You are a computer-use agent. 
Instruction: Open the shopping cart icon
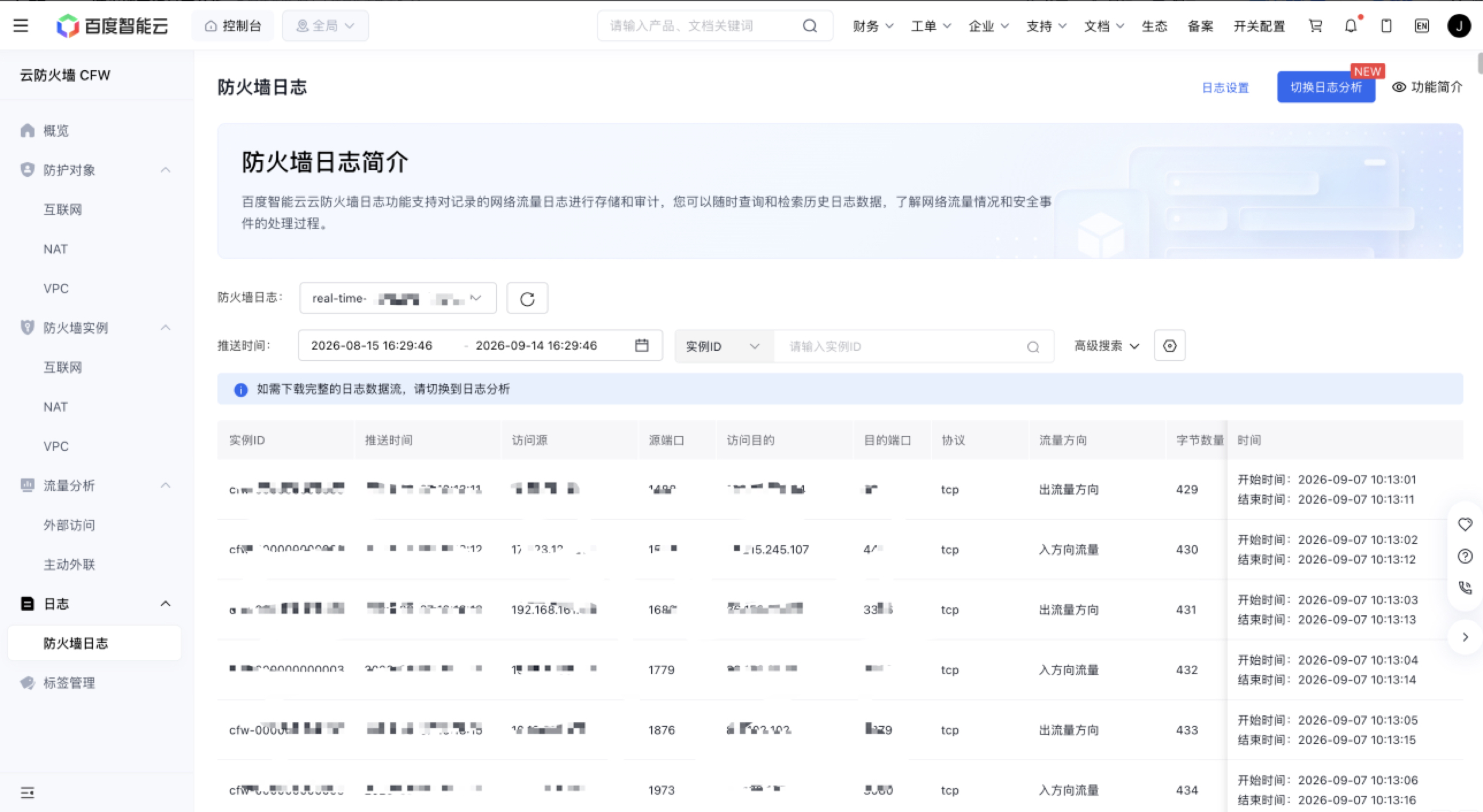click(x=1316, y=26)
